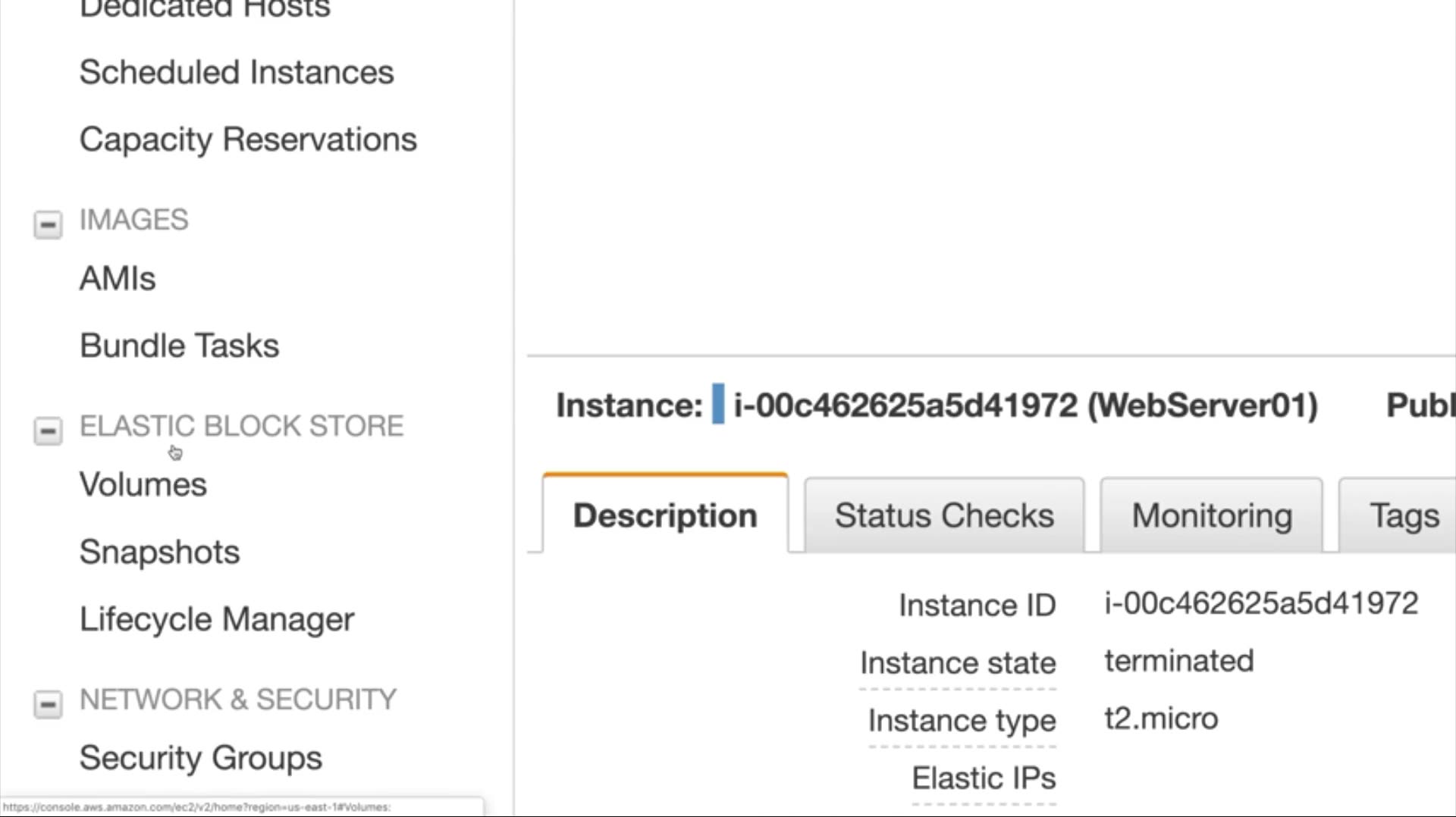
Task: Click the Elastic IPs field label
Action: (984, 778)
